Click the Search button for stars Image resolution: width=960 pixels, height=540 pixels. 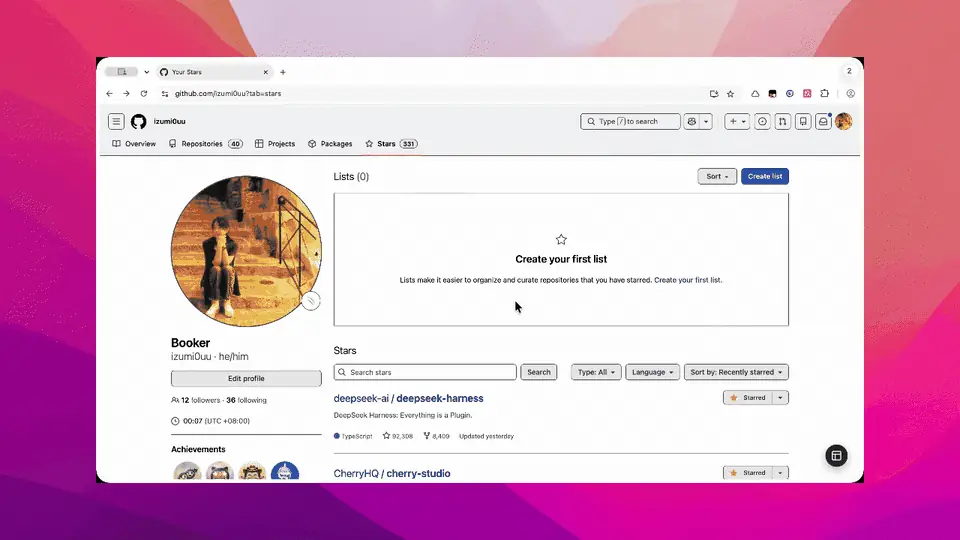(539, 372)
